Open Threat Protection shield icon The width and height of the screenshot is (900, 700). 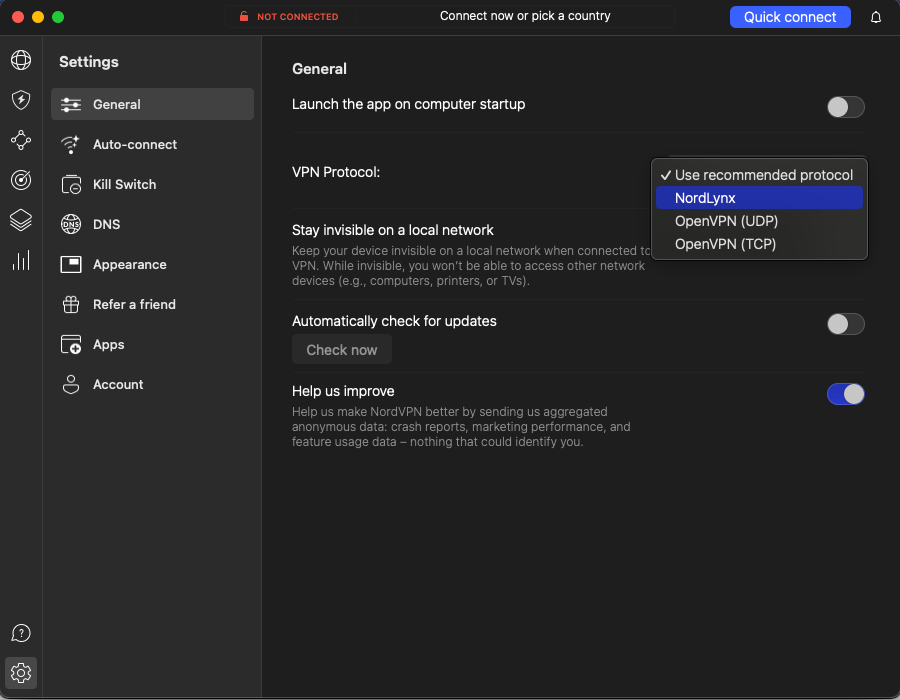tap(21, 100)
